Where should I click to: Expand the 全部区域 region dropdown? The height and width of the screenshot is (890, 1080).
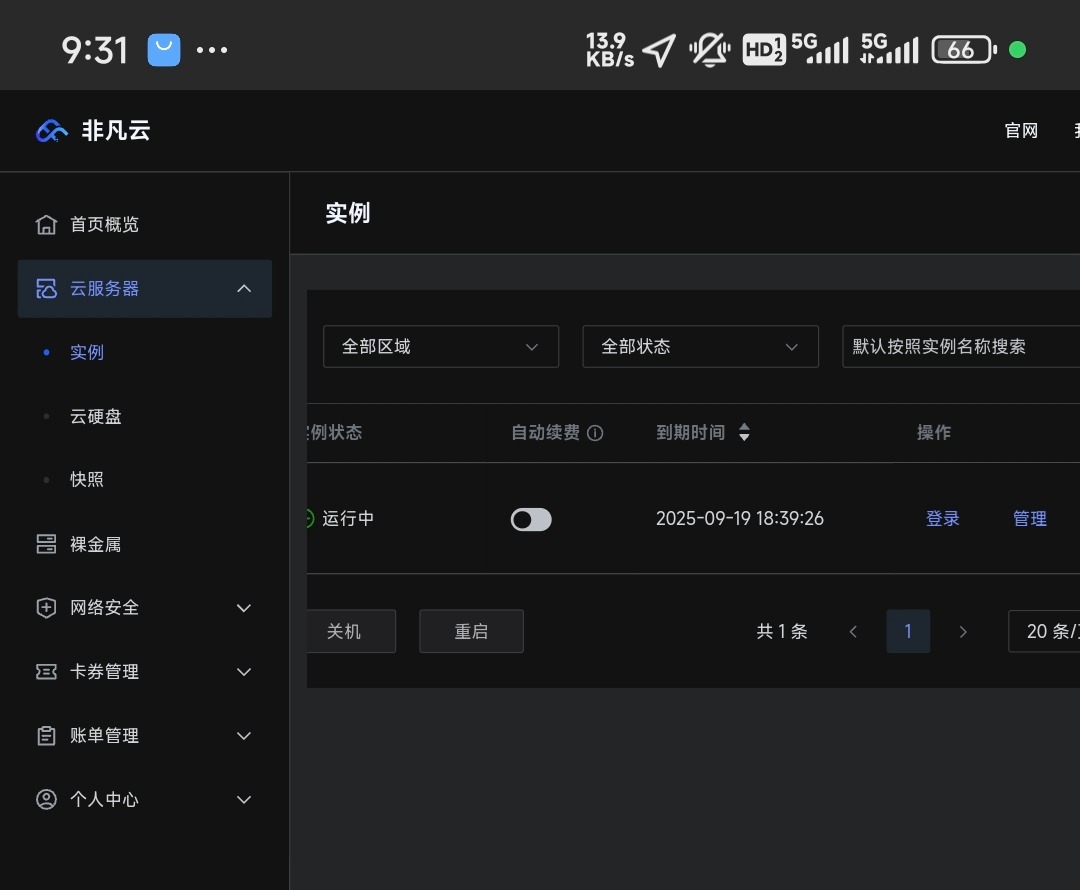pyautogui.click(x=440, y=346)
